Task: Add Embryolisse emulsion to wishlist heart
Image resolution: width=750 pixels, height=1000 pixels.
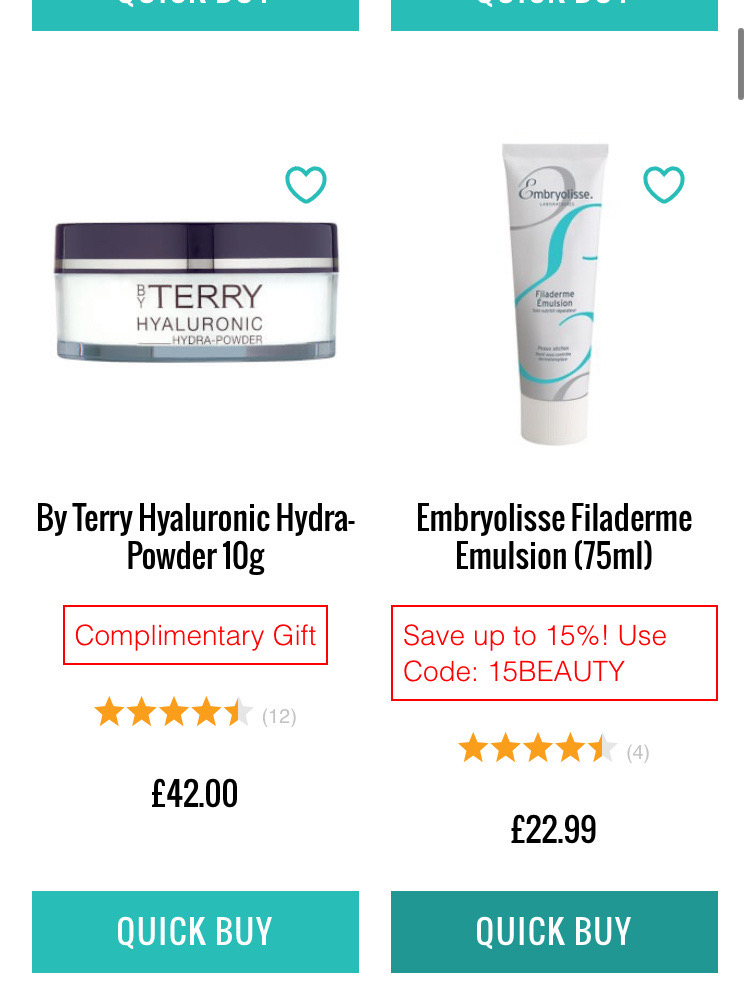Action: point(664,184)
